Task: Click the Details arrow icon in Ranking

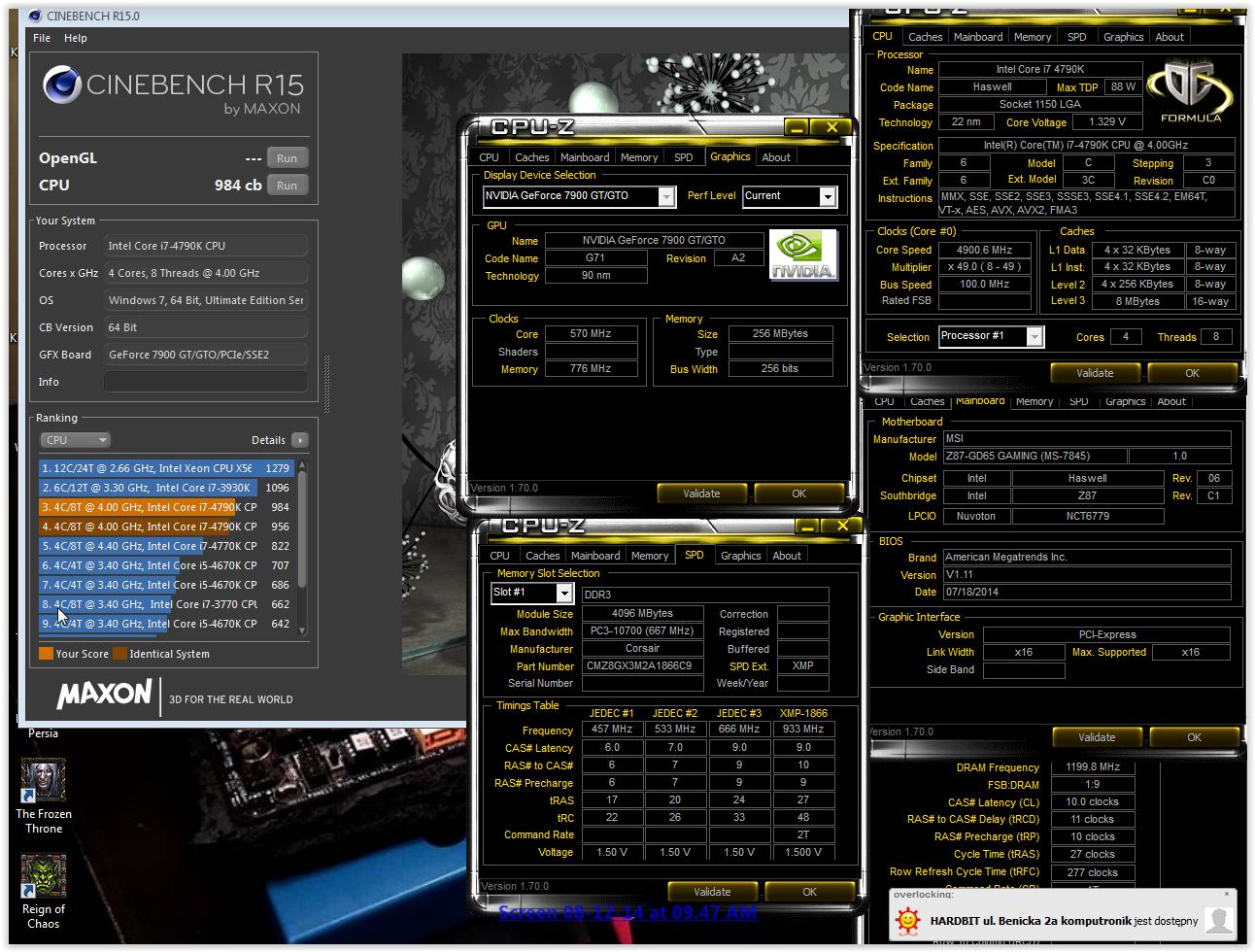Action: 299,440
